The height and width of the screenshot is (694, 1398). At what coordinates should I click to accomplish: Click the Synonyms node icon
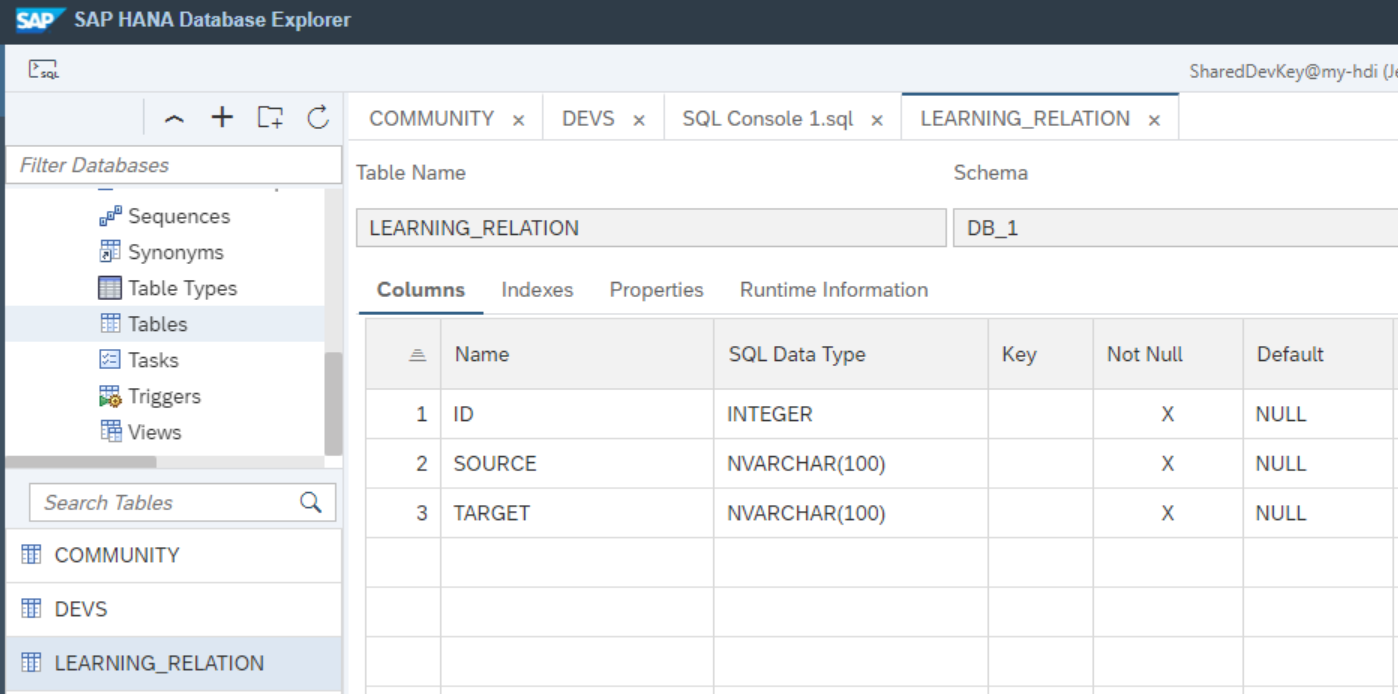110,252
